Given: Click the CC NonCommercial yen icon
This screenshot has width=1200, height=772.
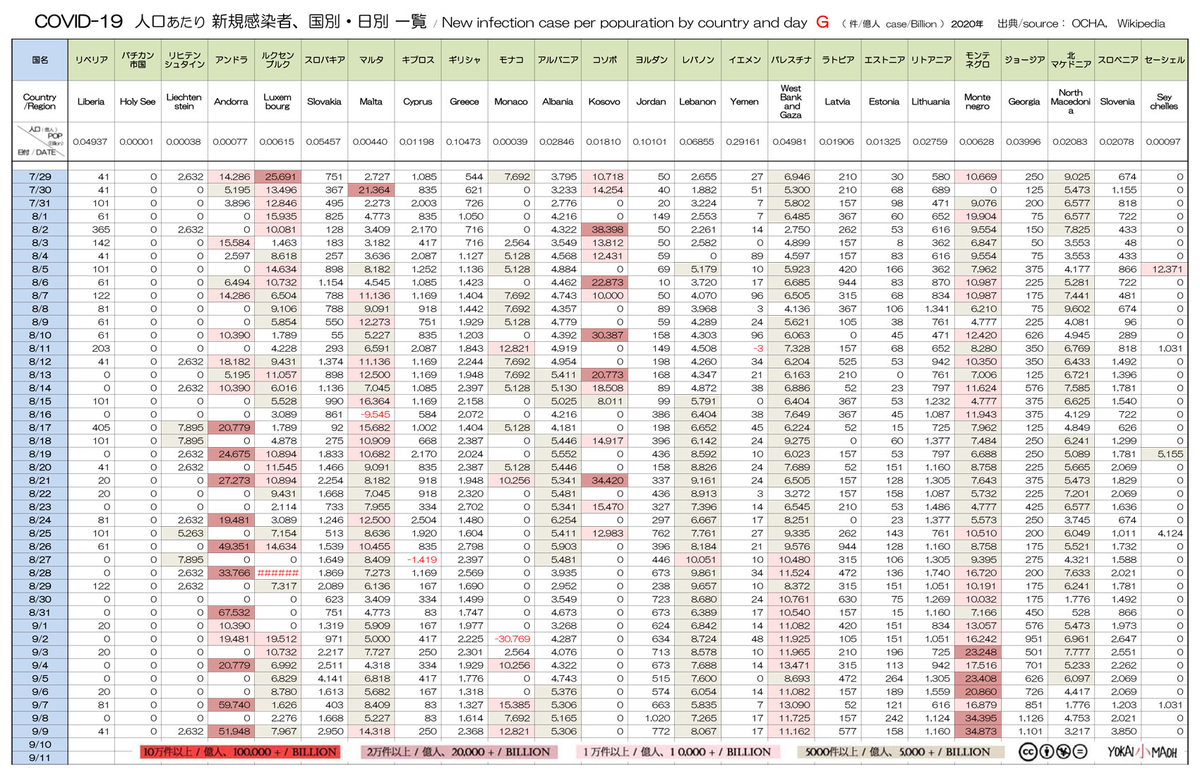Looking at the screenshot, I should [1061, 751].
